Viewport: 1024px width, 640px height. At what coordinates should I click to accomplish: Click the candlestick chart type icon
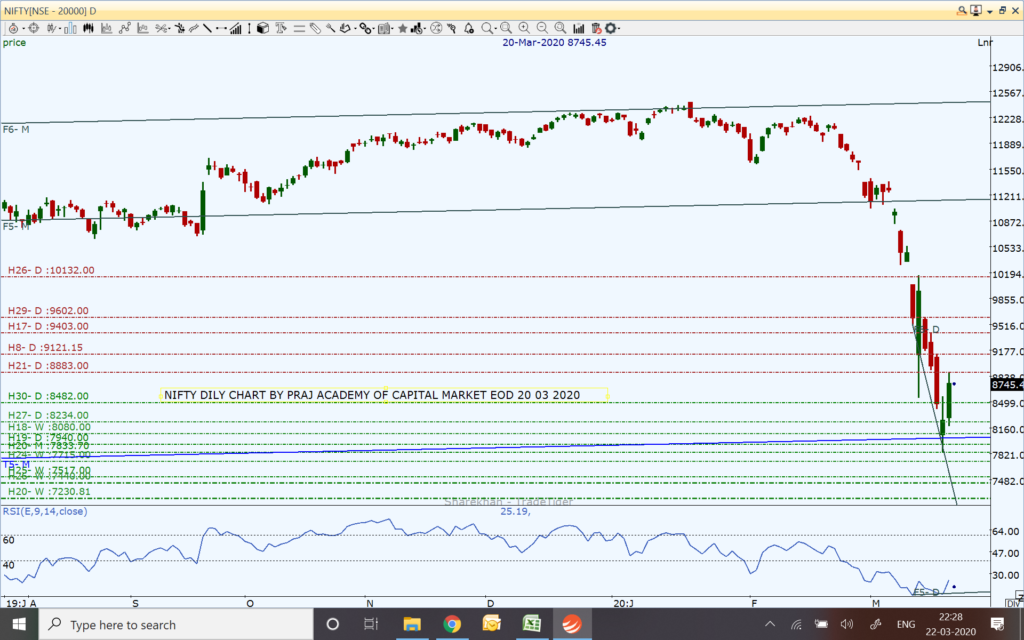pos(51,28)
